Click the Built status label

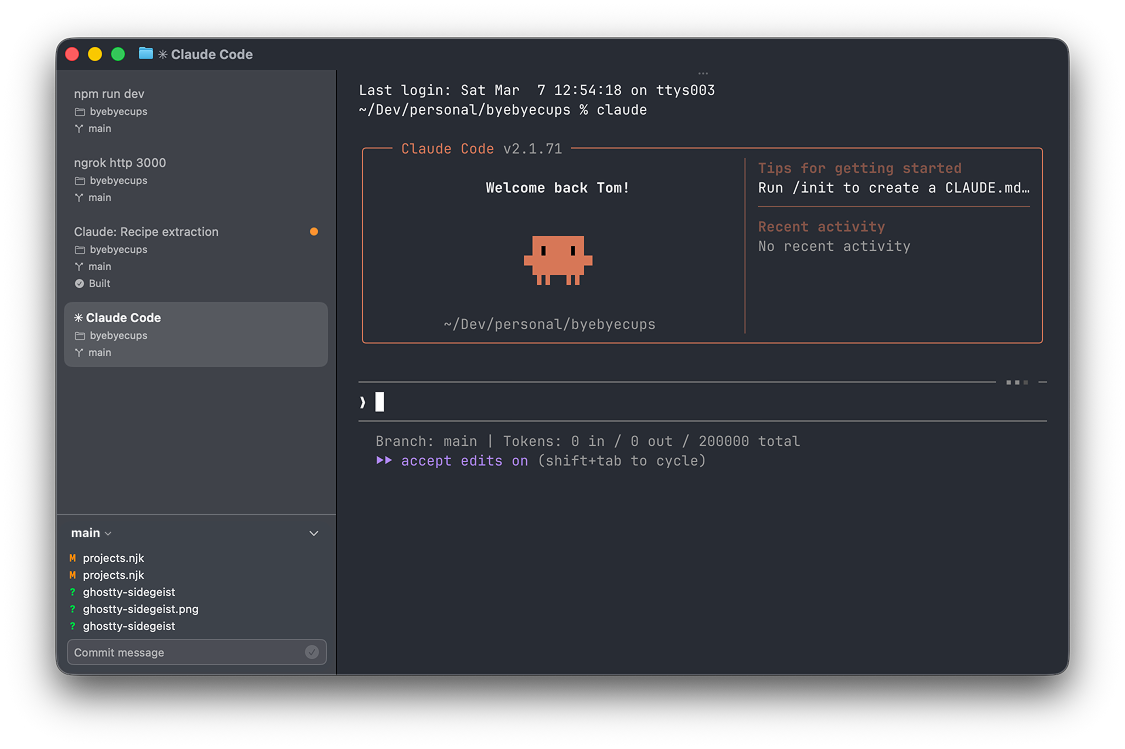[x=100, y=283]
